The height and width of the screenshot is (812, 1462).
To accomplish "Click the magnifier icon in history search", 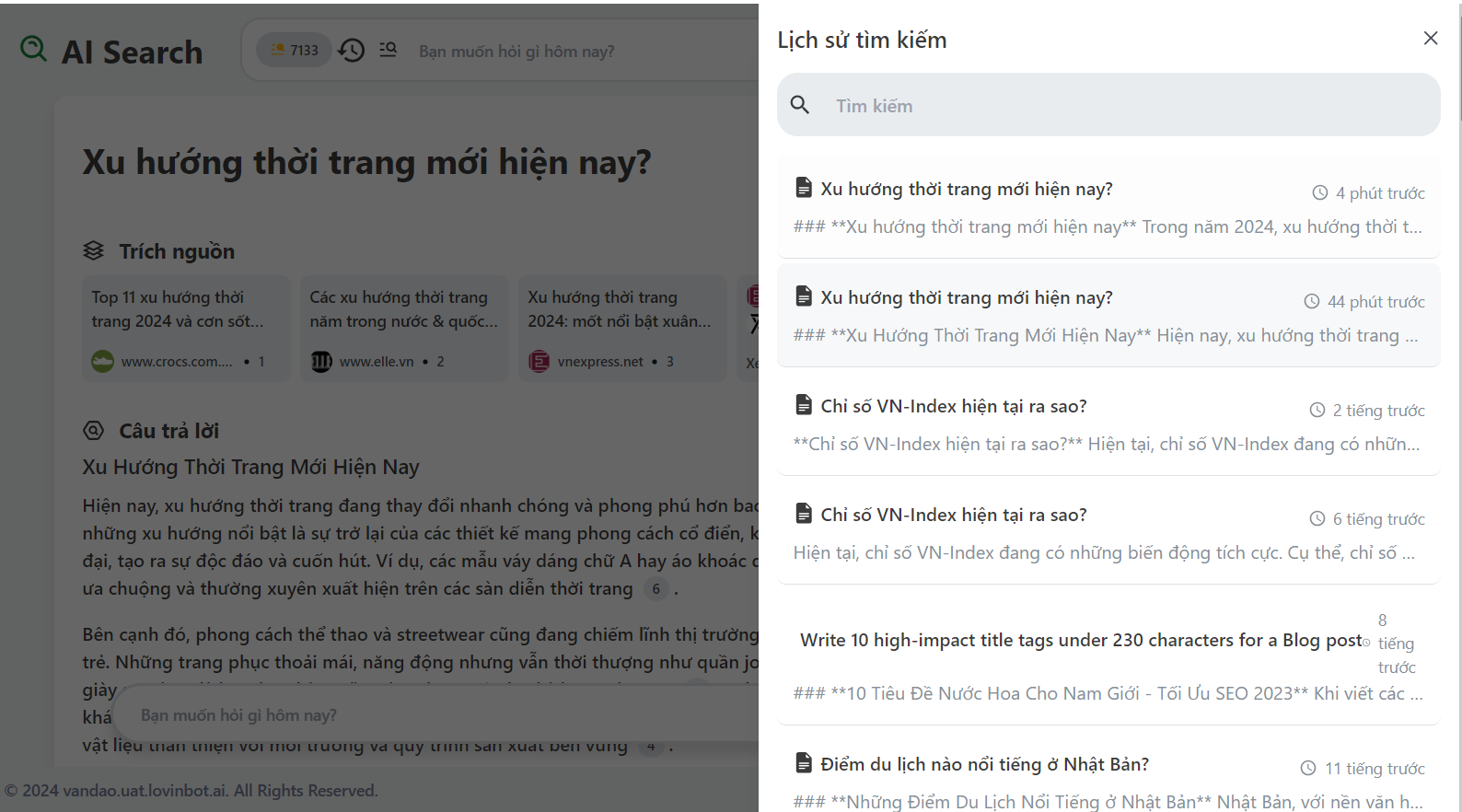I will (800, 106).
